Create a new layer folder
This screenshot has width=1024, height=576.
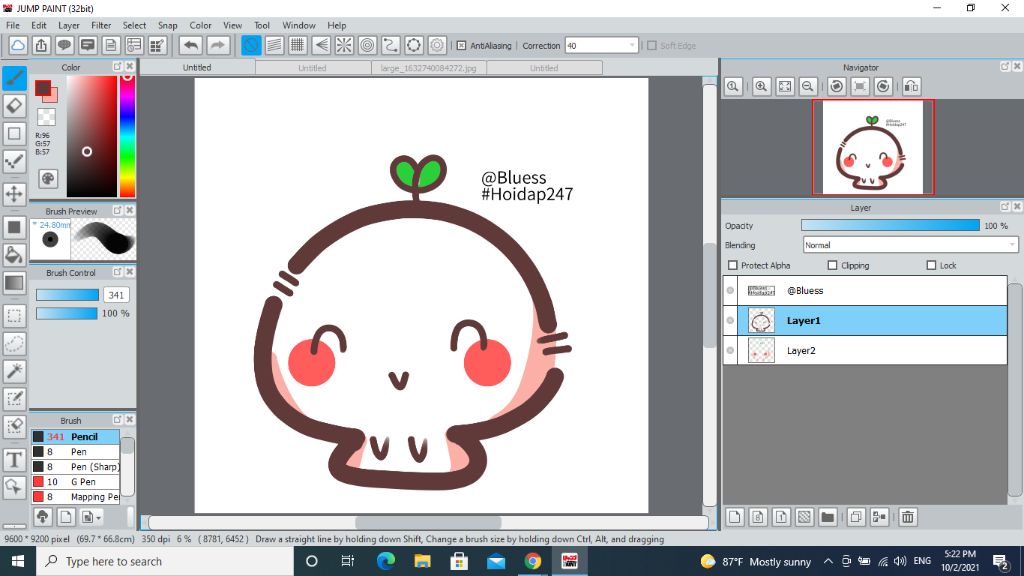click(x=827, y=517)
